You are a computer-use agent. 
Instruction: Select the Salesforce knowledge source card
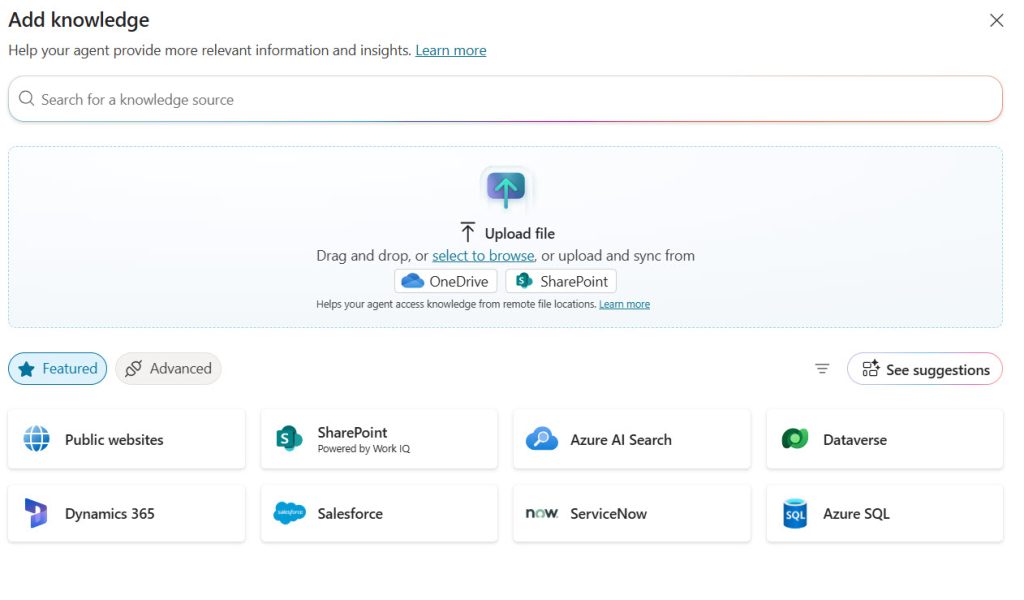pyautogui.click(x=379, y=514)
